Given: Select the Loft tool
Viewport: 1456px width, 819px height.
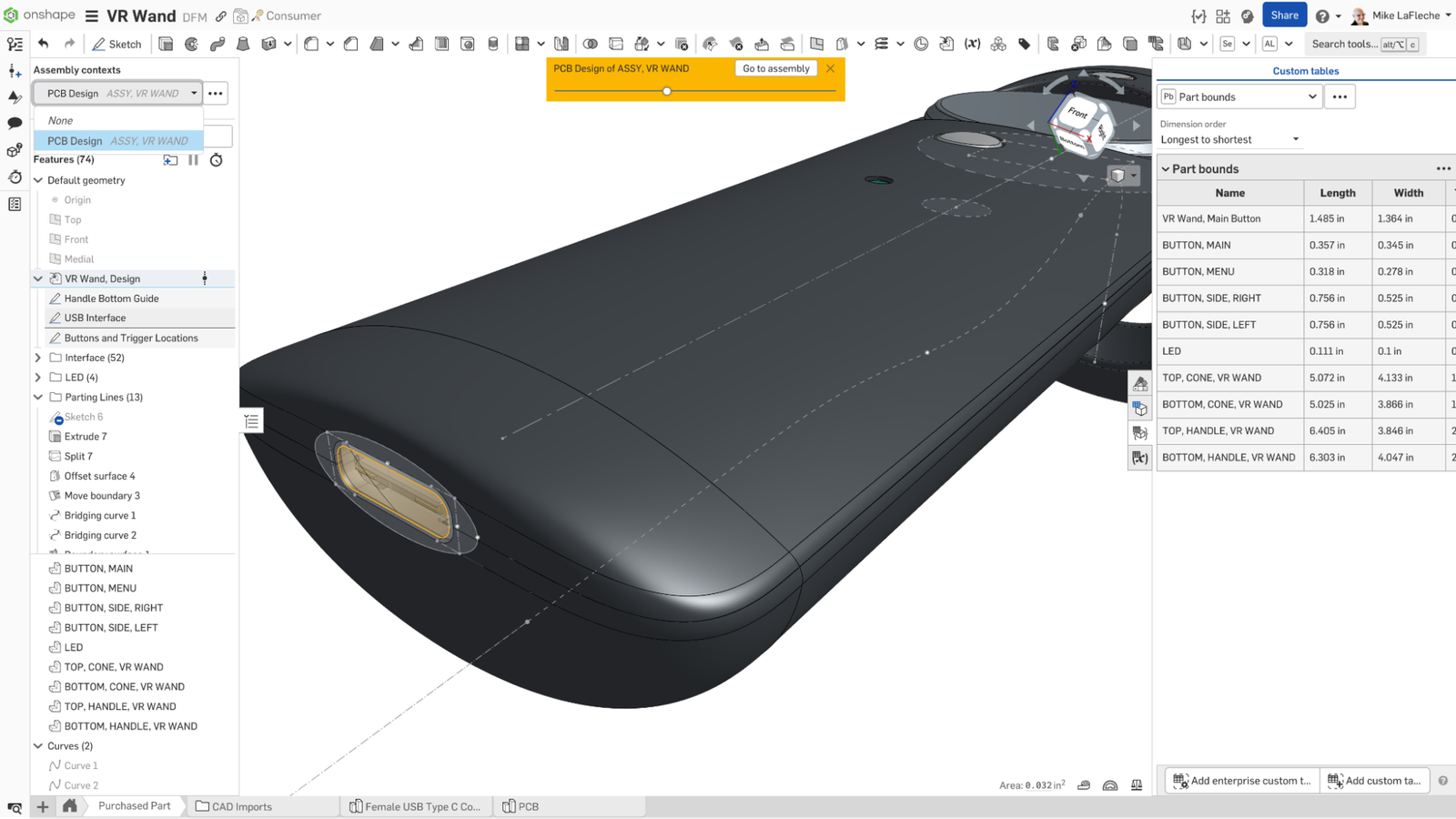Looking at the screenshot, I should click(241, 44).
